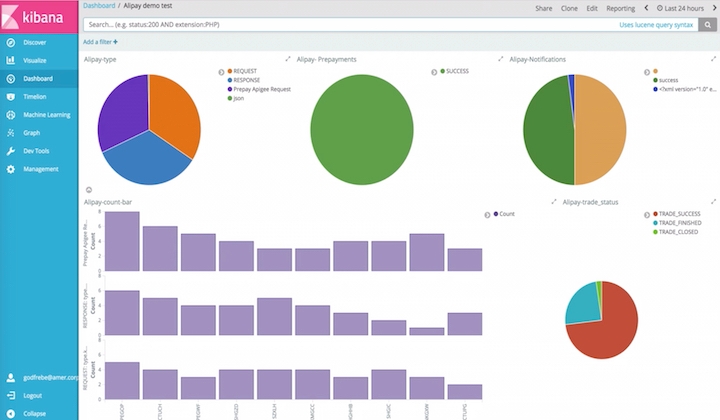Screen dimensions: 720x420
Task: Click TRADE_CLOSED legend entry
Action: [675, 232]
